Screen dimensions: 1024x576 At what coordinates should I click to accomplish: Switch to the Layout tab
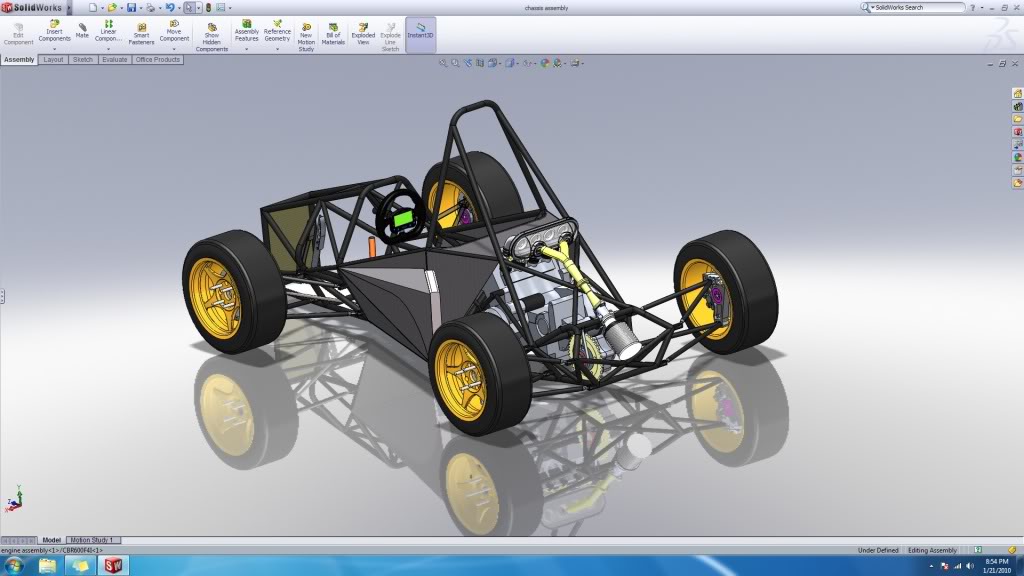[53, 59]
